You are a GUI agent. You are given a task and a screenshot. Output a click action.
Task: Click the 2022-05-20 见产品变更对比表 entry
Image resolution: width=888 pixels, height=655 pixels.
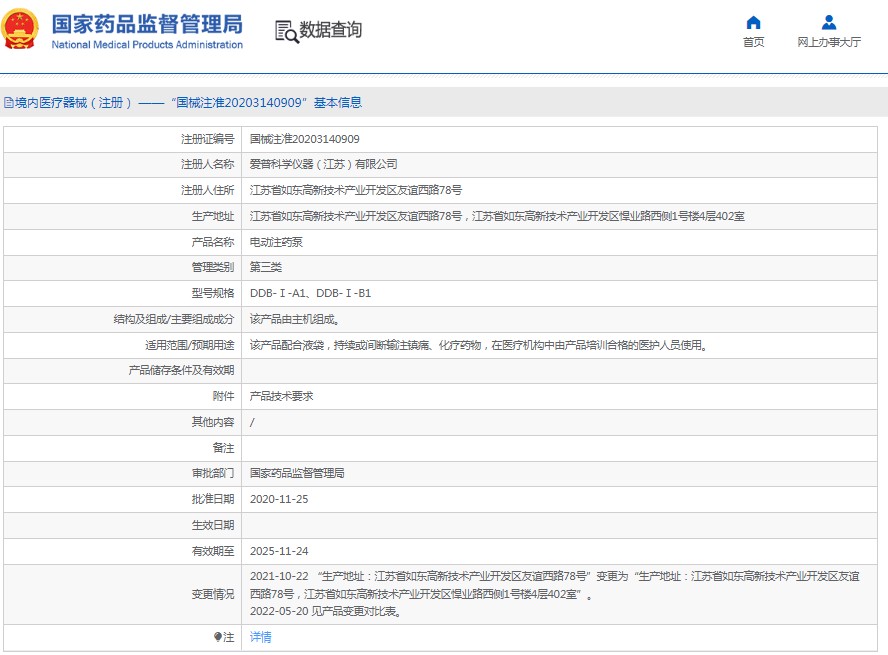325,612
